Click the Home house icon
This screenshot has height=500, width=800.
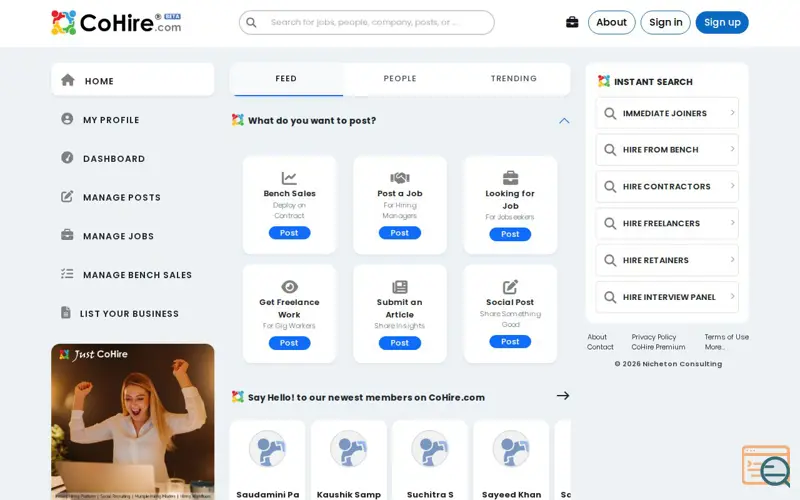68,80
